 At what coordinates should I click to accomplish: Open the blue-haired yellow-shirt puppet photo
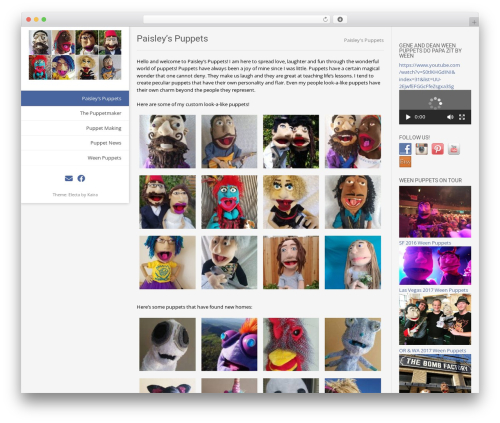pos(167,262)
